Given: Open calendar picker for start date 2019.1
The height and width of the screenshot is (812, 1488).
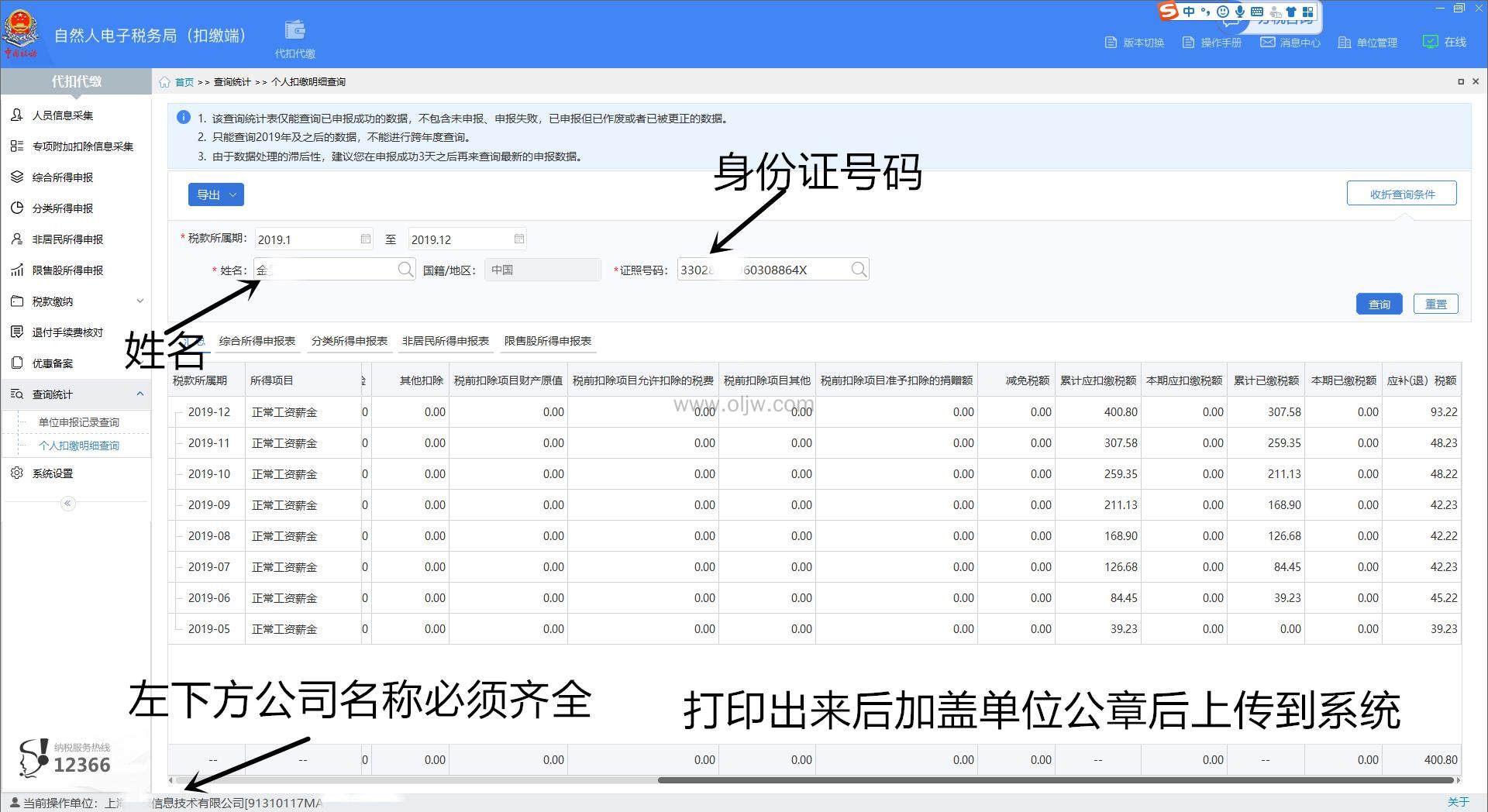Looking at the screenshot, I should point(366,239).
